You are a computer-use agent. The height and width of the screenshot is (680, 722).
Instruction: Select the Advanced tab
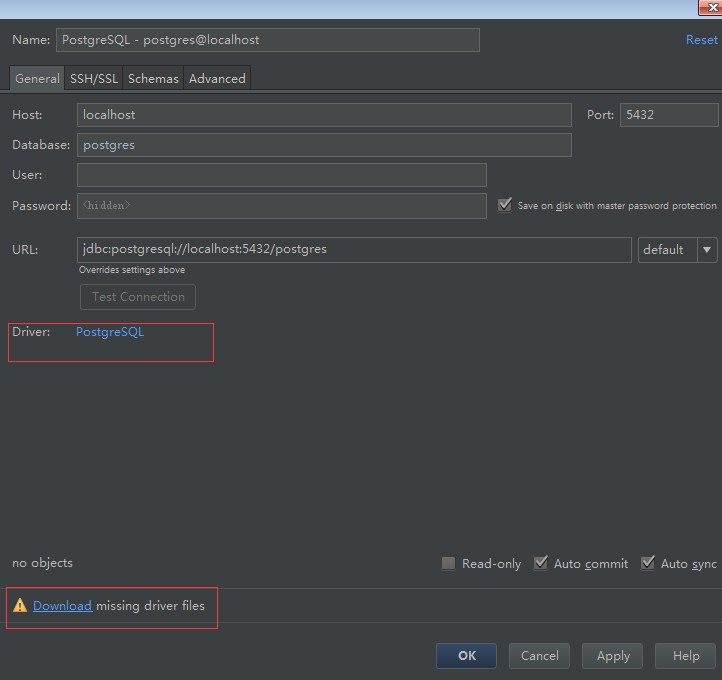pyautogui.click(x=217, y=78)
